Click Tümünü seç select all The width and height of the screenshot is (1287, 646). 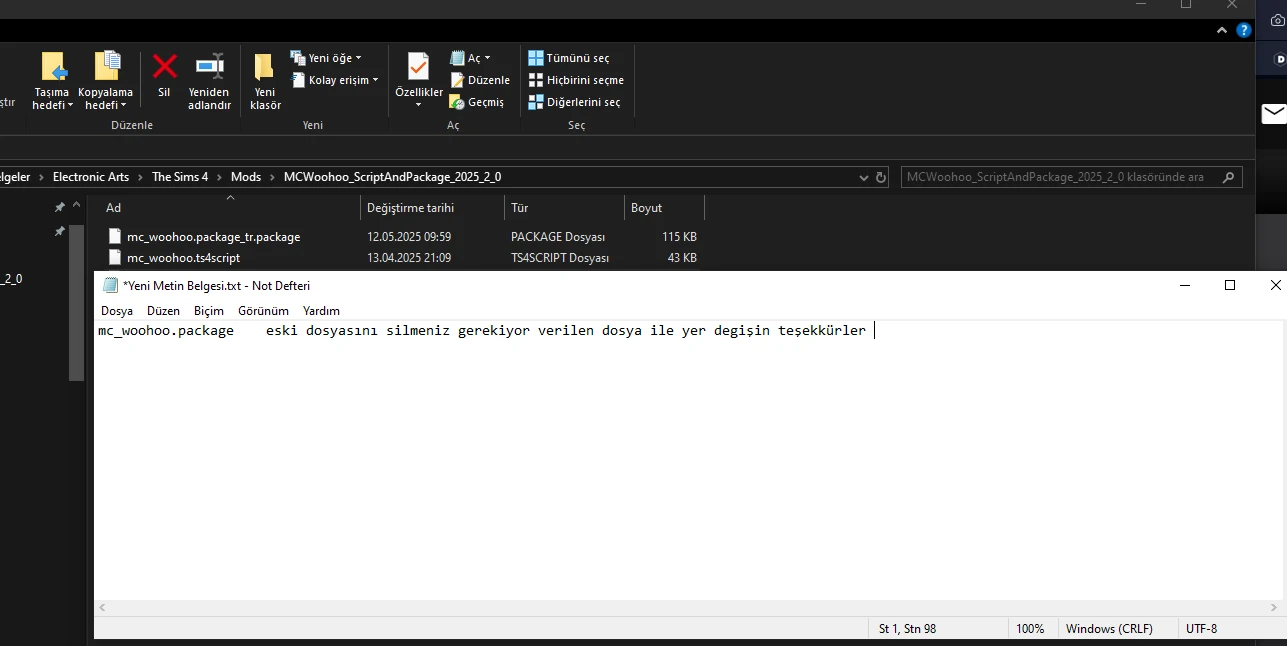point(569,58)
